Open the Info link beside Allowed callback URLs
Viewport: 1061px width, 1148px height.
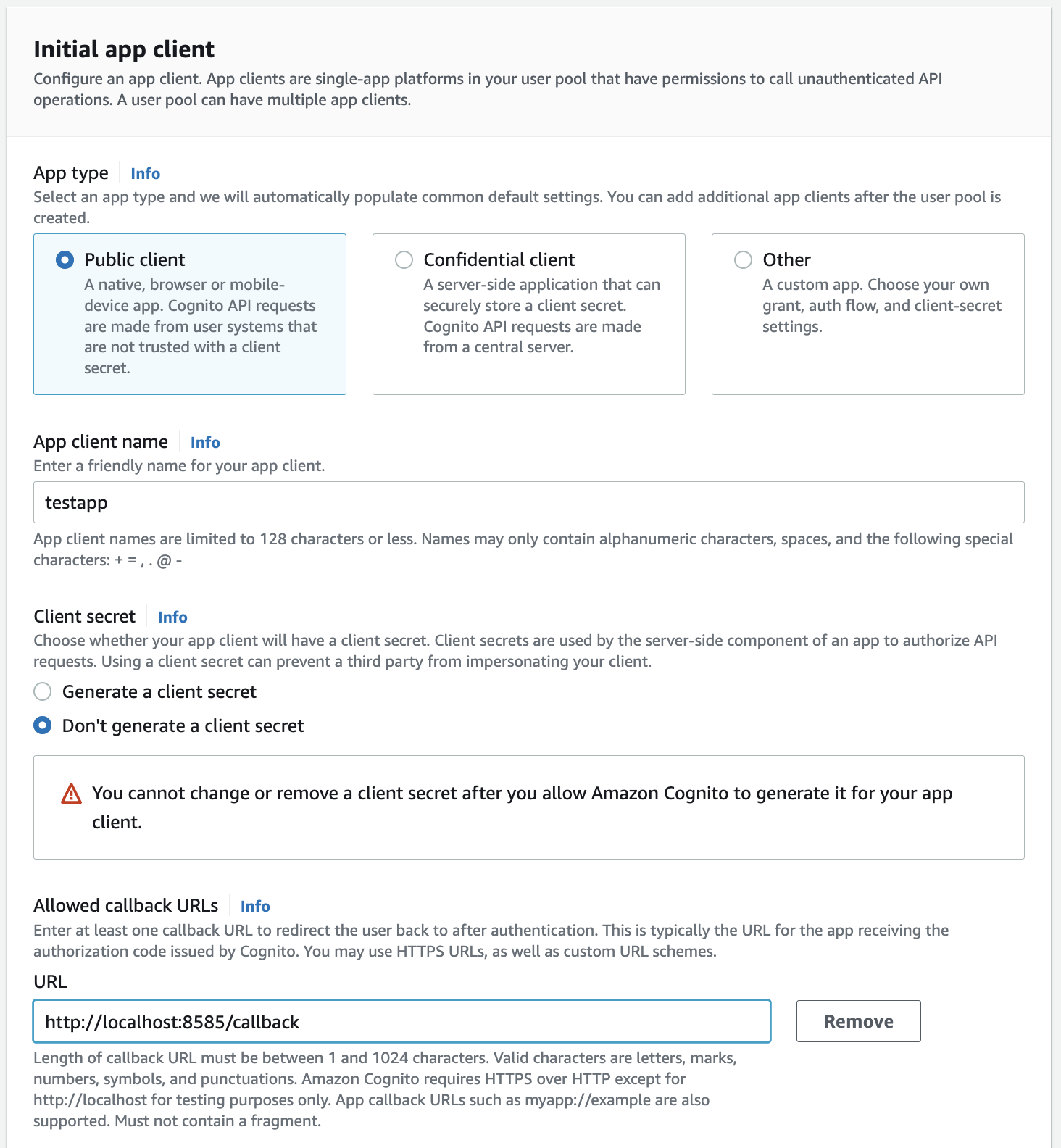(255, 906)
